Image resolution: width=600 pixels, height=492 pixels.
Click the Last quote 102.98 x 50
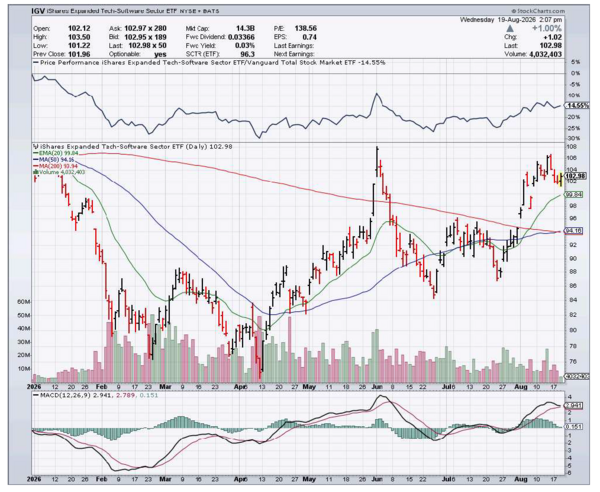coord(147,46)
